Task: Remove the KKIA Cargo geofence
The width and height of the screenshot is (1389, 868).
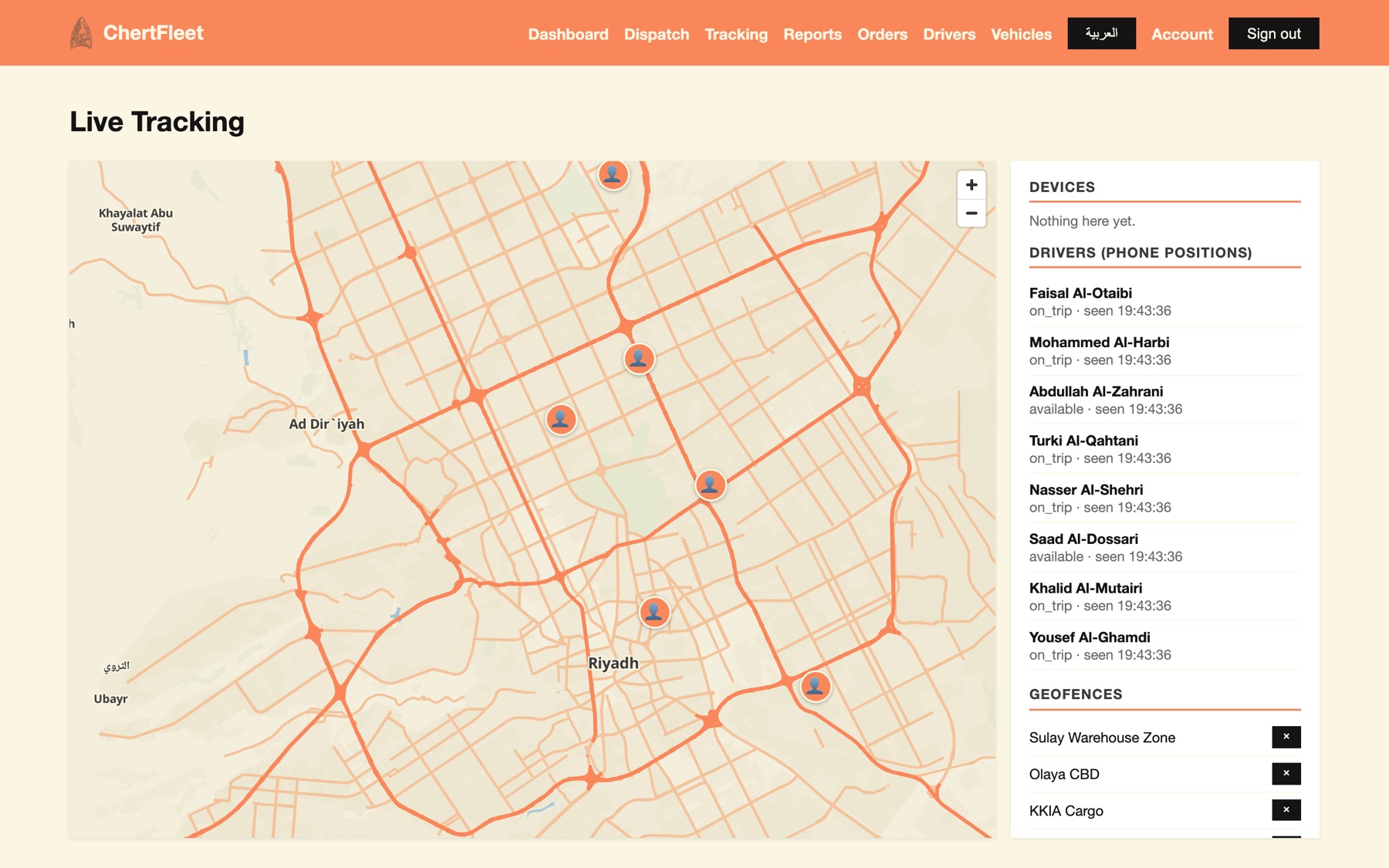Action: pyautogui.click(x=1286, y=809)
